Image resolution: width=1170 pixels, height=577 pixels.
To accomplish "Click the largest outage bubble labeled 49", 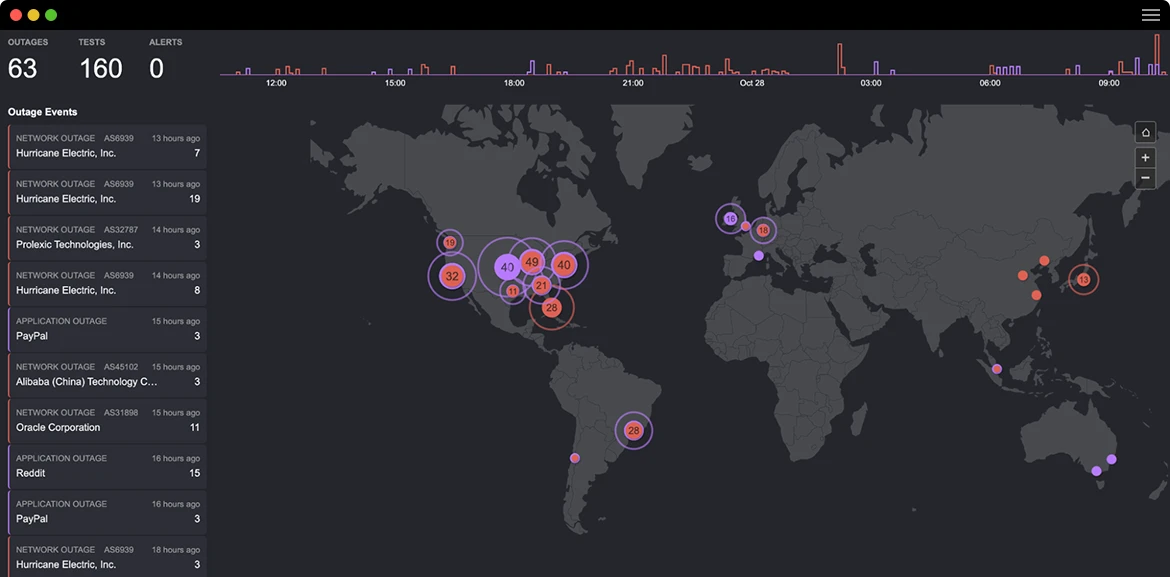I will point(531,262).
